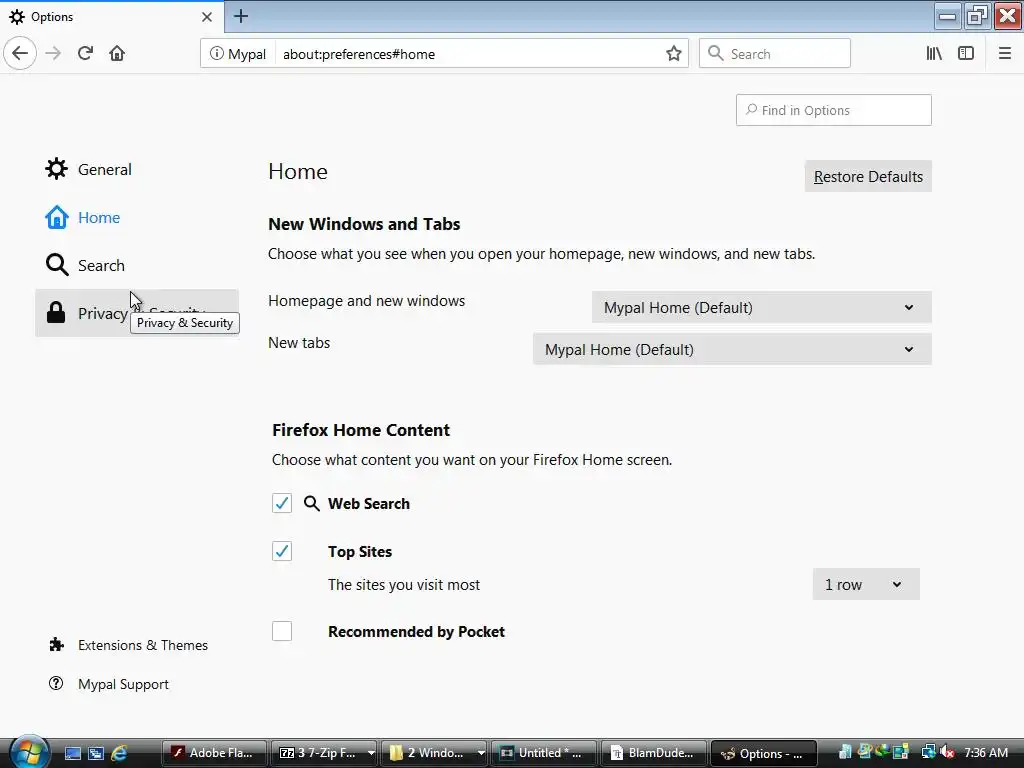Click the toolbar Search box

(x=775, y=54)
